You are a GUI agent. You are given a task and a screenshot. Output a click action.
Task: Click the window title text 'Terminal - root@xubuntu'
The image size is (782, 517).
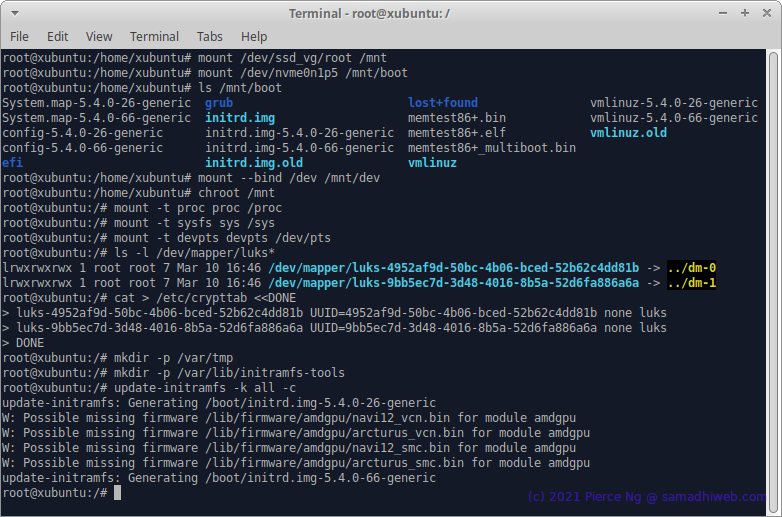pyautogui.click(x=369, y=13)
